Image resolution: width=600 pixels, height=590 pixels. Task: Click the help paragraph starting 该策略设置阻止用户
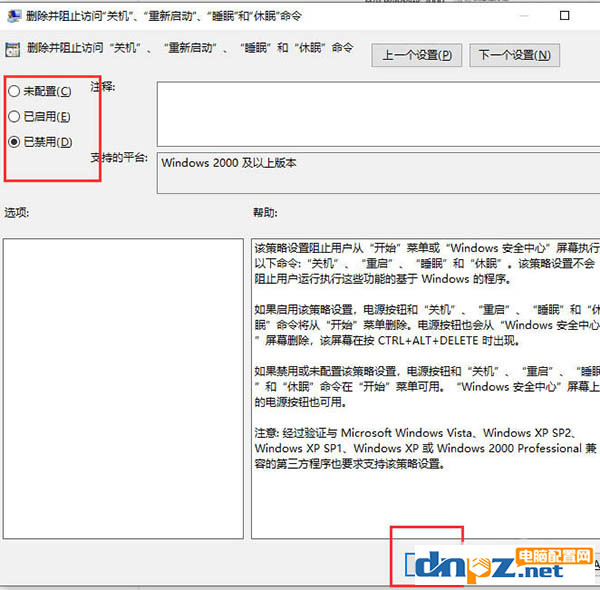(427, 263)
